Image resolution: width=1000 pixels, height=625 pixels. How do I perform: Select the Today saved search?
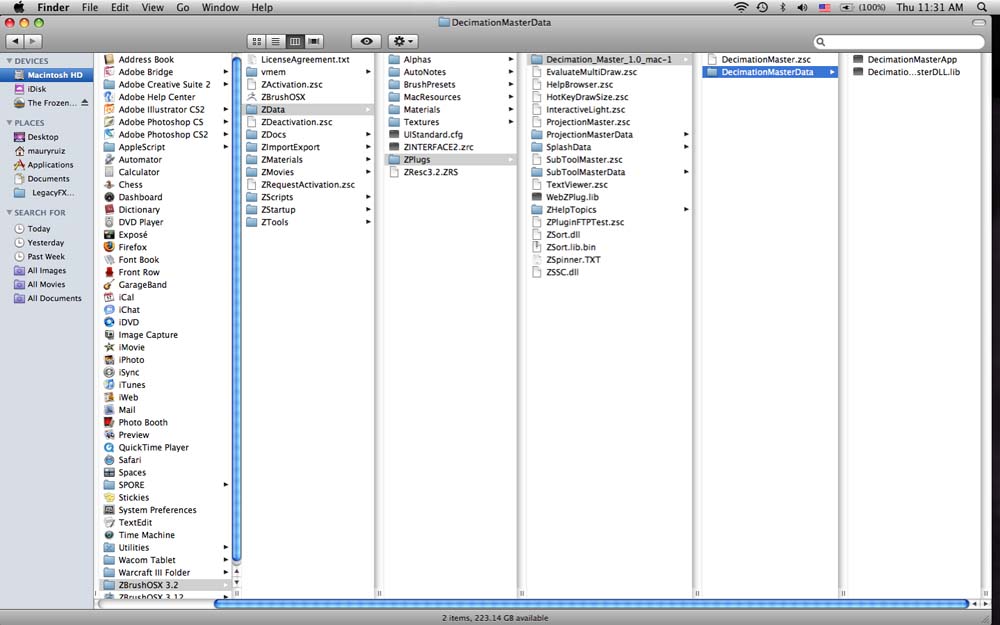tap(38, 228)
